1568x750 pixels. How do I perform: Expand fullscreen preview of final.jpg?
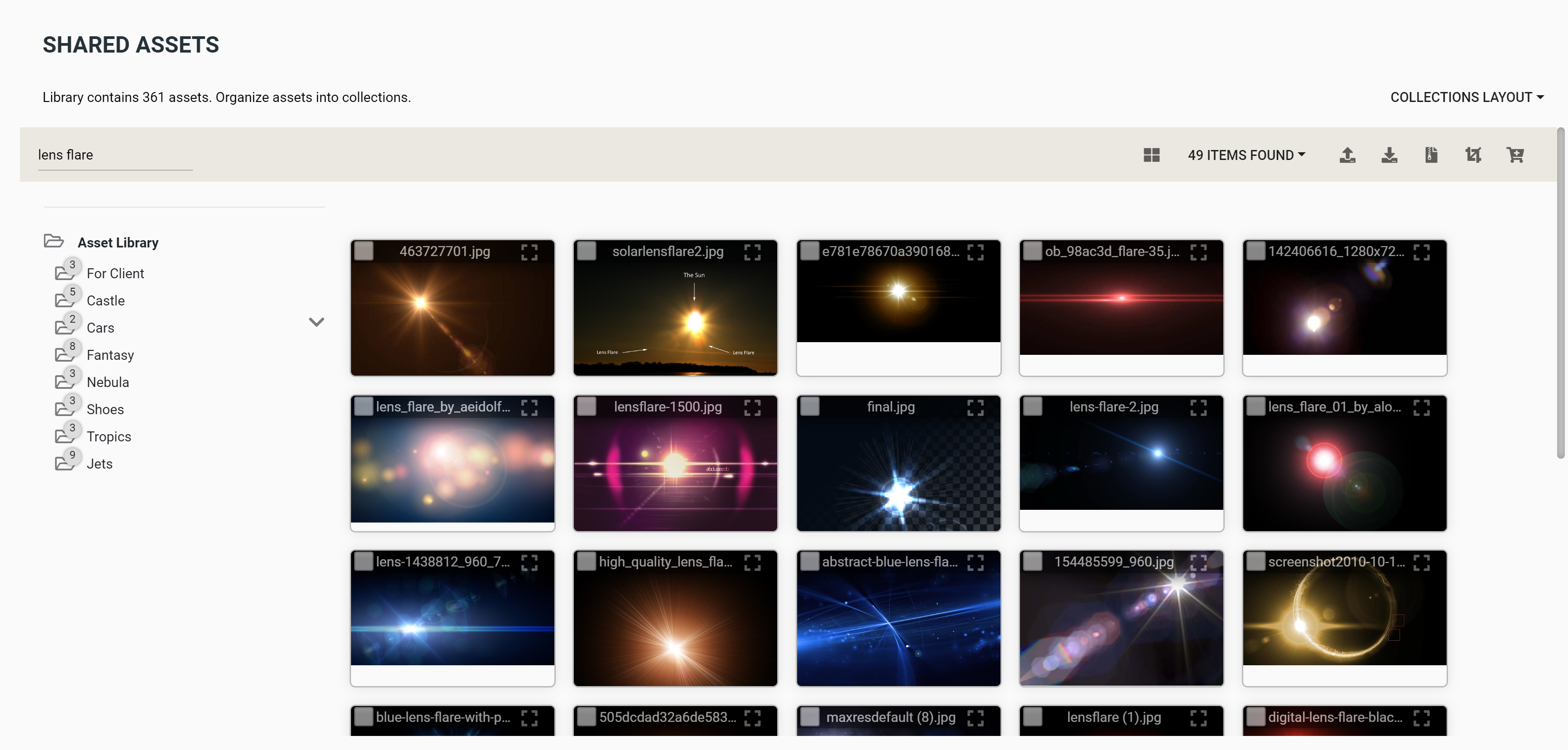tap(975, 407)
